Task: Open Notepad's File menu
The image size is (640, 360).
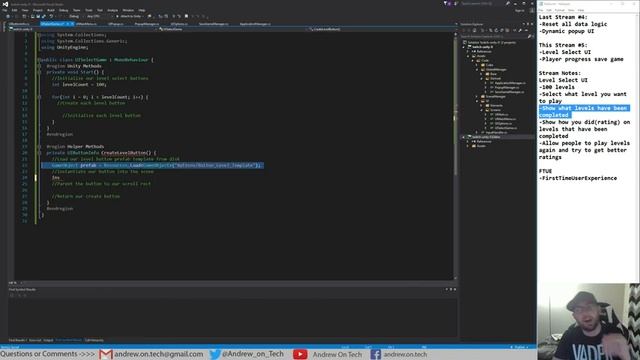Action: click(x=541, y=10)
